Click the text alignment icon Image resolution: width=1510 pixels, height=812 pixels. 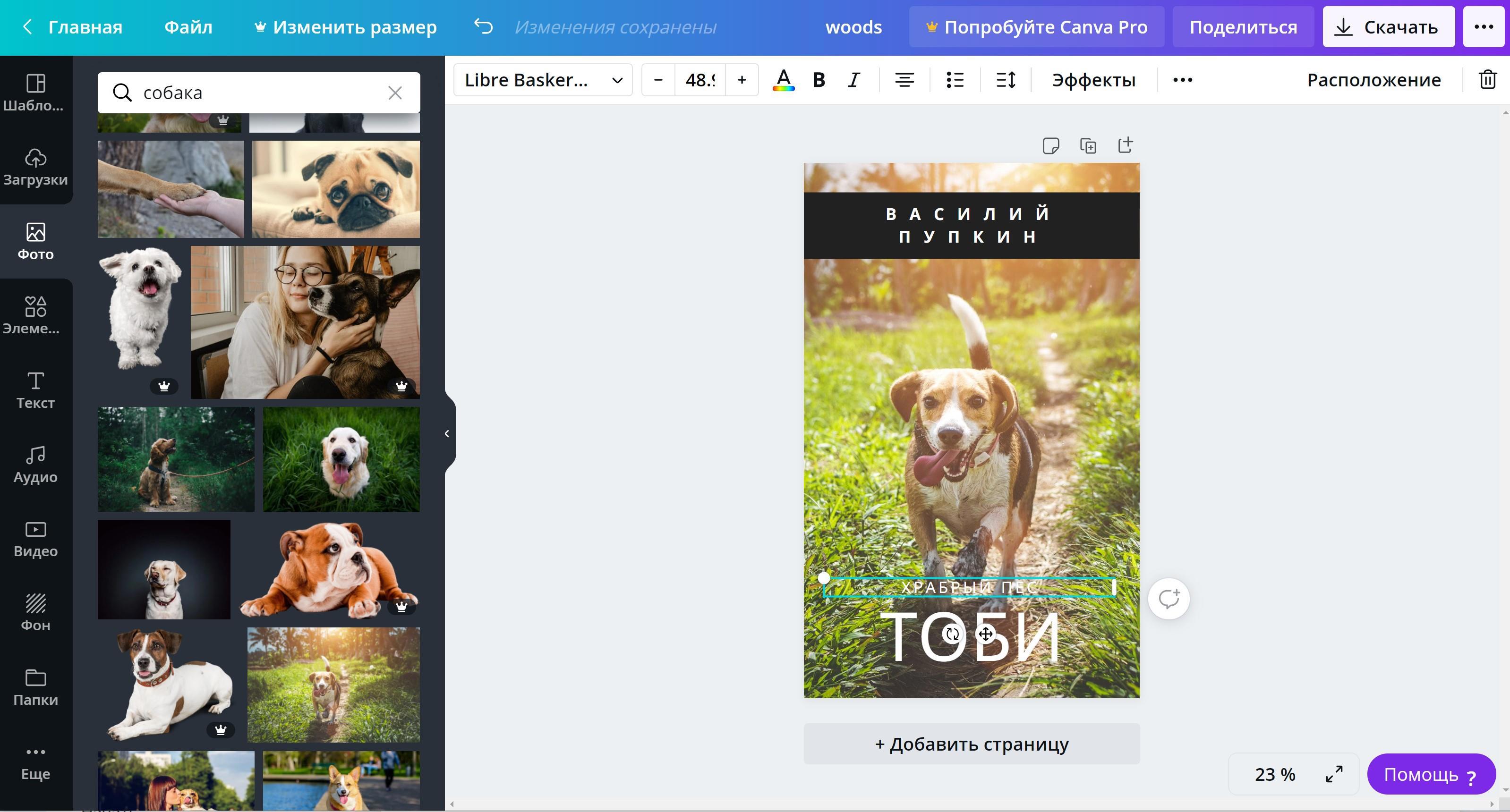pos(904,80)
